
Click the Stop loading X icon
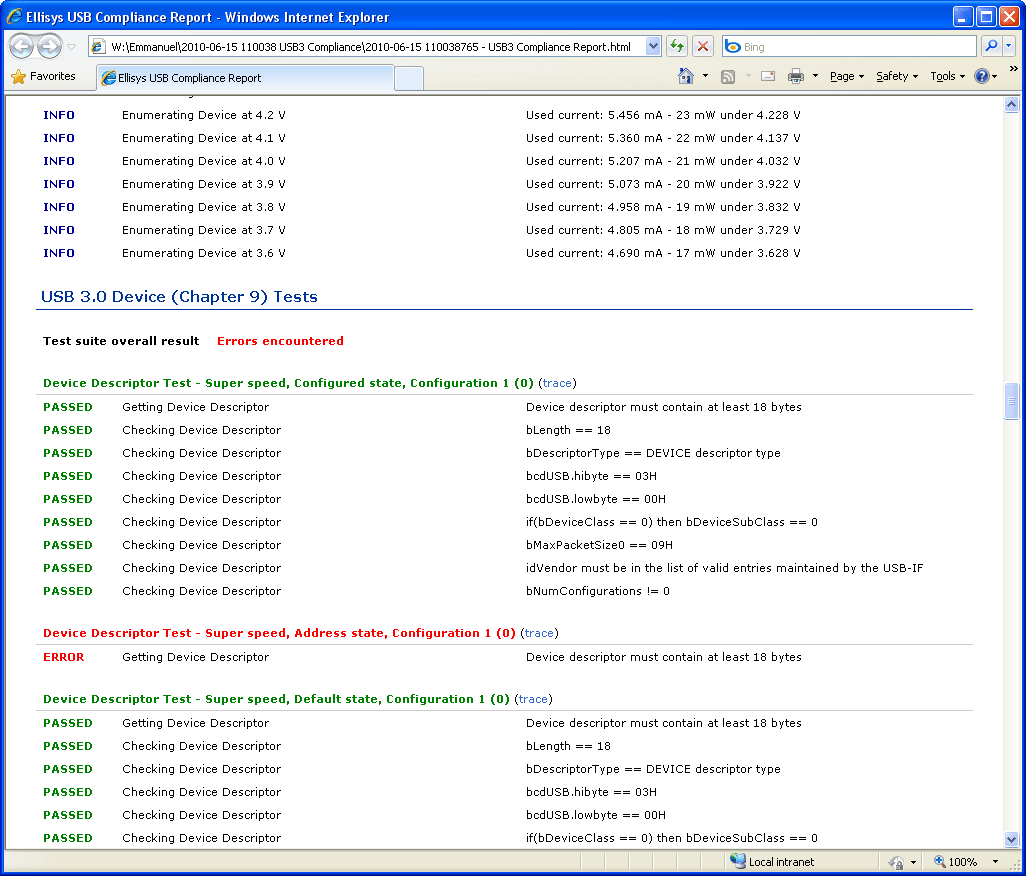[x=703, y=47]
